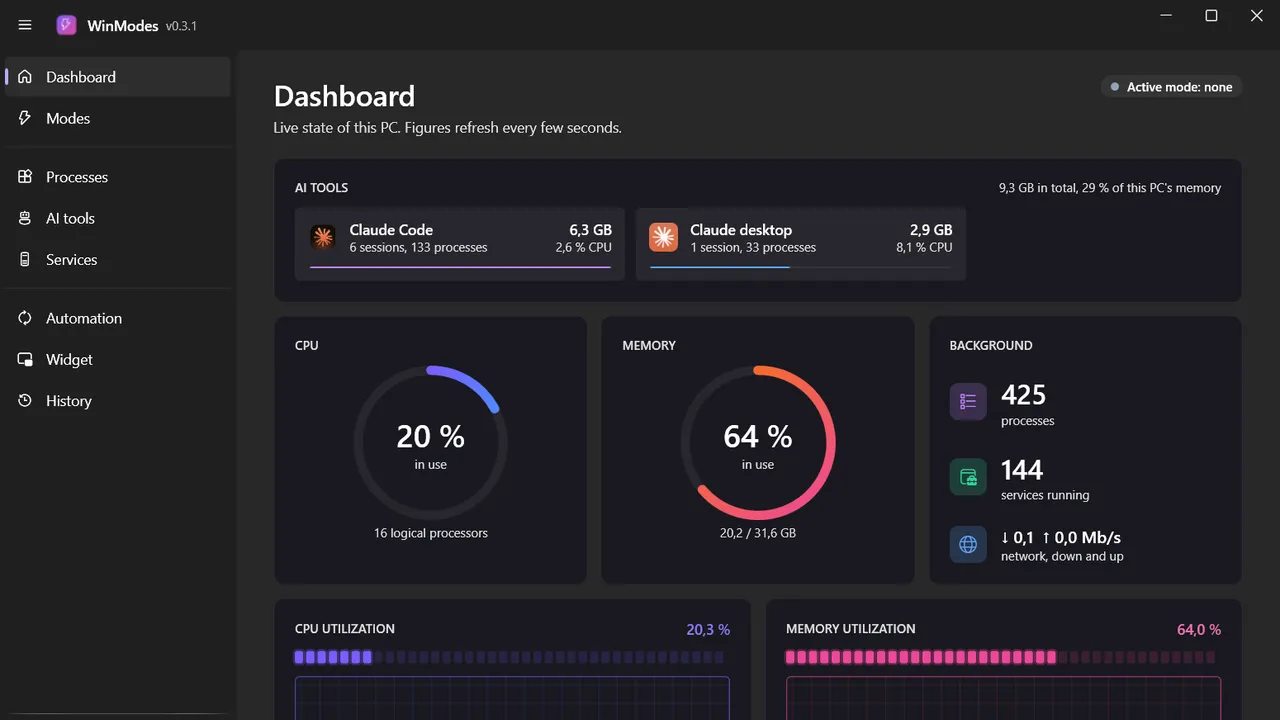This screenshot has height=720, width=1280.
Task: Click the CPU utilization segmented bar
Action: tap(508, 657)
